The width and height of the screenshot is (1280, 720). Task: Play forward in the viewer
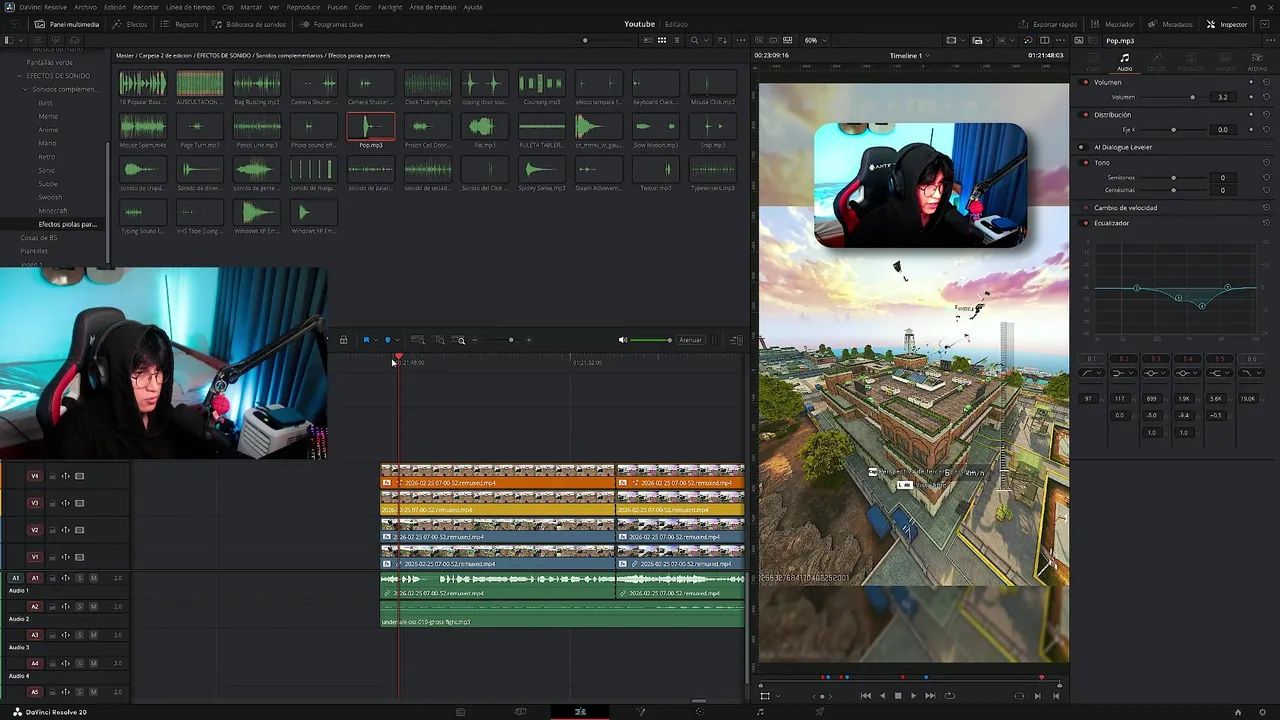point(913,695)
